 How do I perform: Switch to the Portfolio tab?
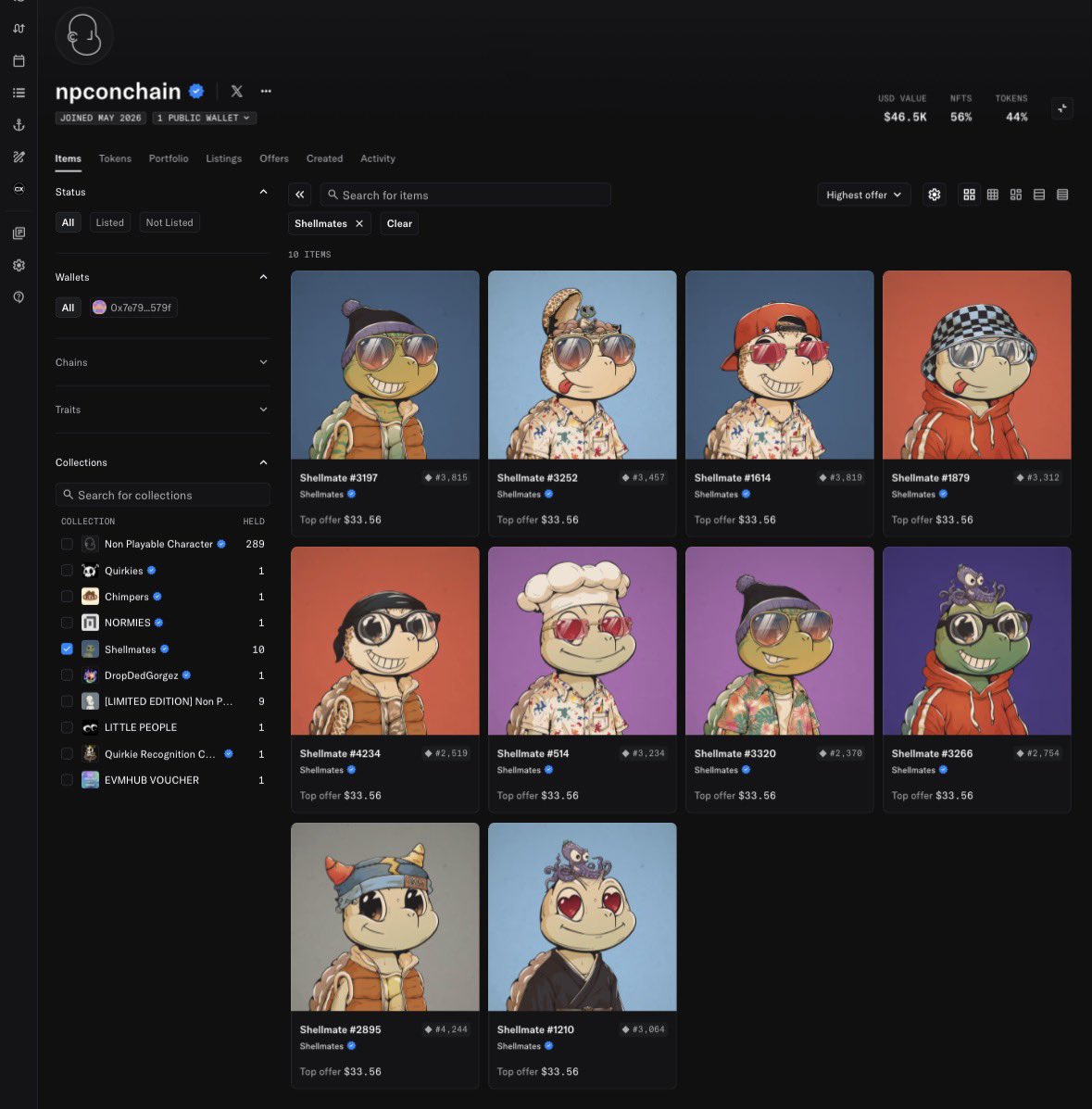[x=169, y=158]
